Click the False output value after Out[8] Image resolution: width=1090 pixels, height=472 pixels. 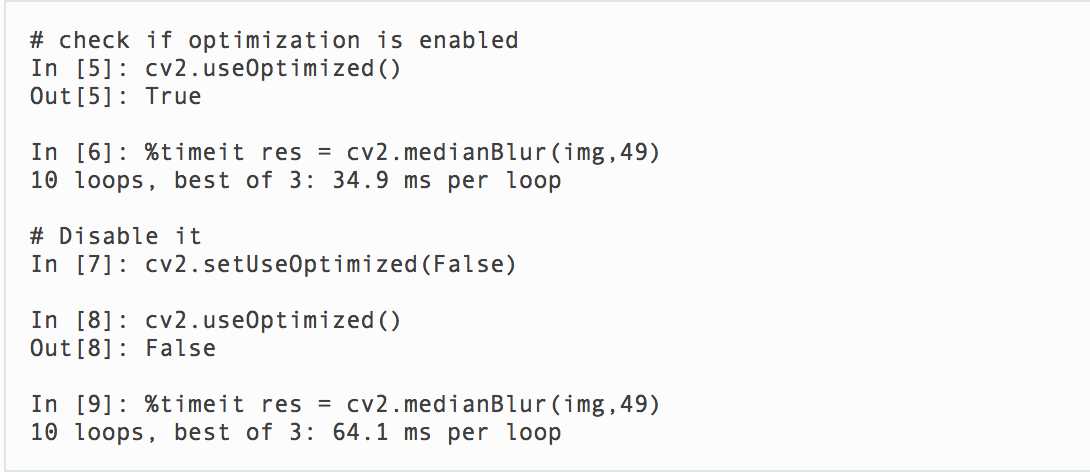(180, 348)
